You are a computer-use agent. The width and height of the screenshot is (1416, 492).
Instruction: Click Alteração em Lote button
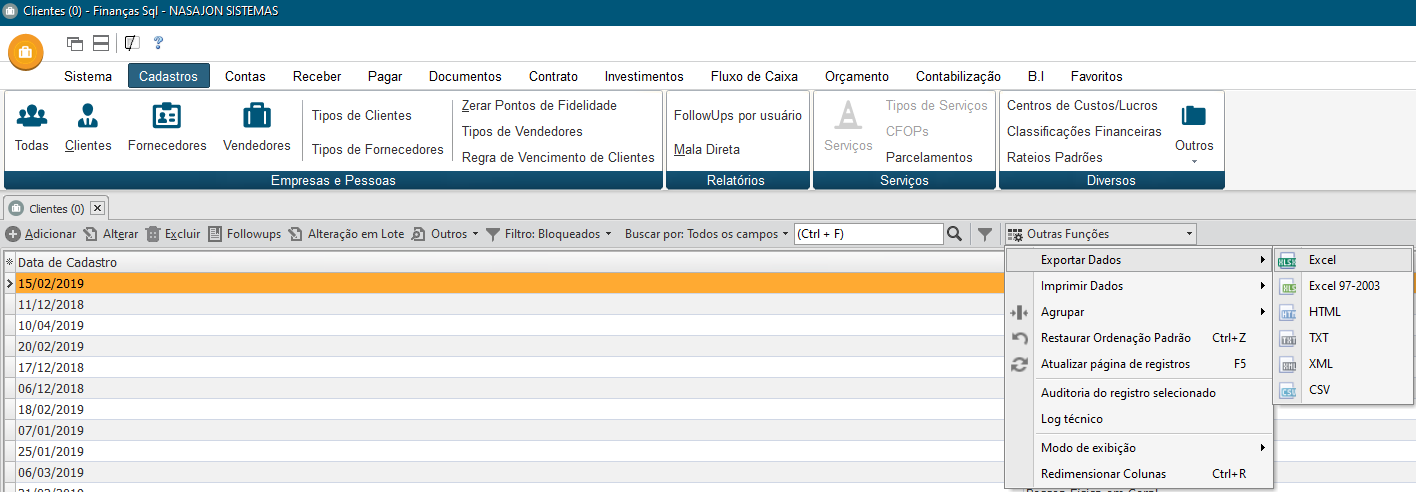347,234
